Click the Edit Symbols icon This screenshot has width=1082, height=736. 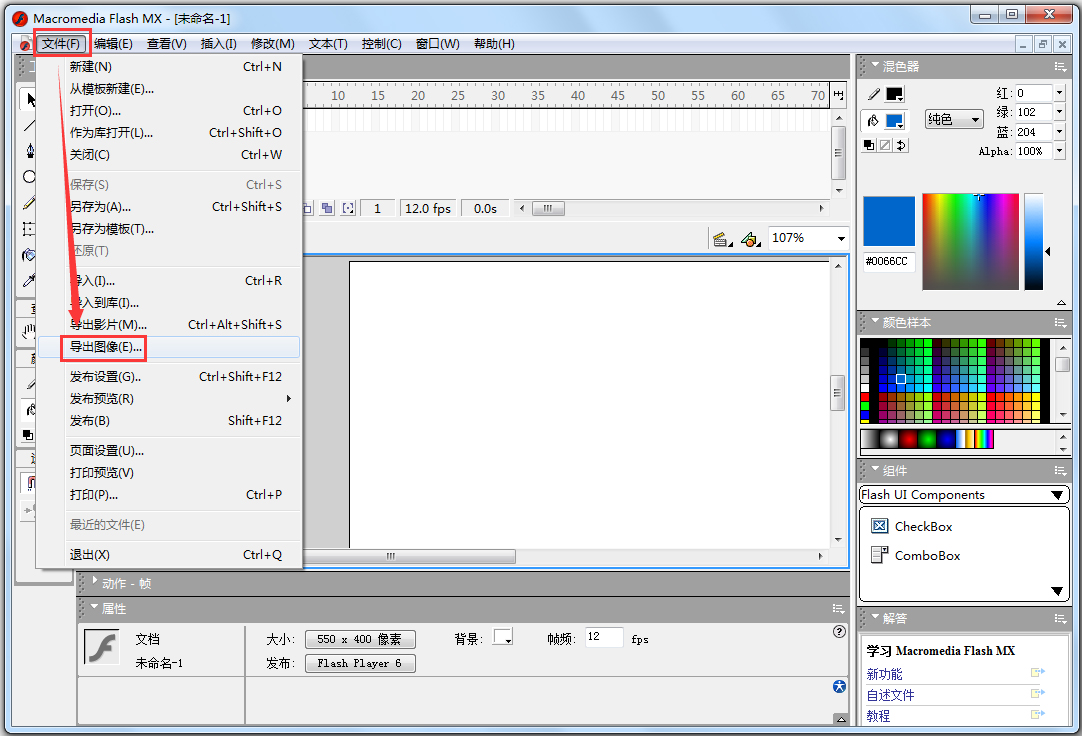click(751, 239)
